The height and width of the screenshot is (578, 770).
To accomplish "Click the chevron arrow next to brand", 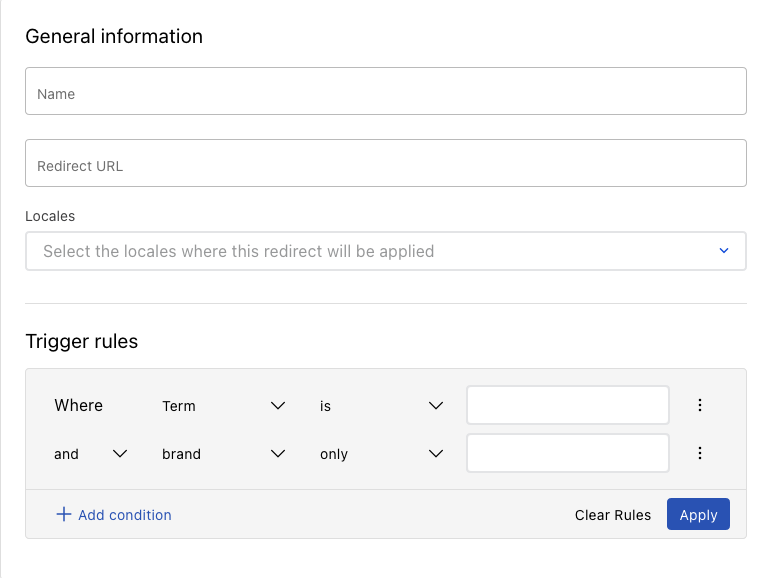I will 278,454.
